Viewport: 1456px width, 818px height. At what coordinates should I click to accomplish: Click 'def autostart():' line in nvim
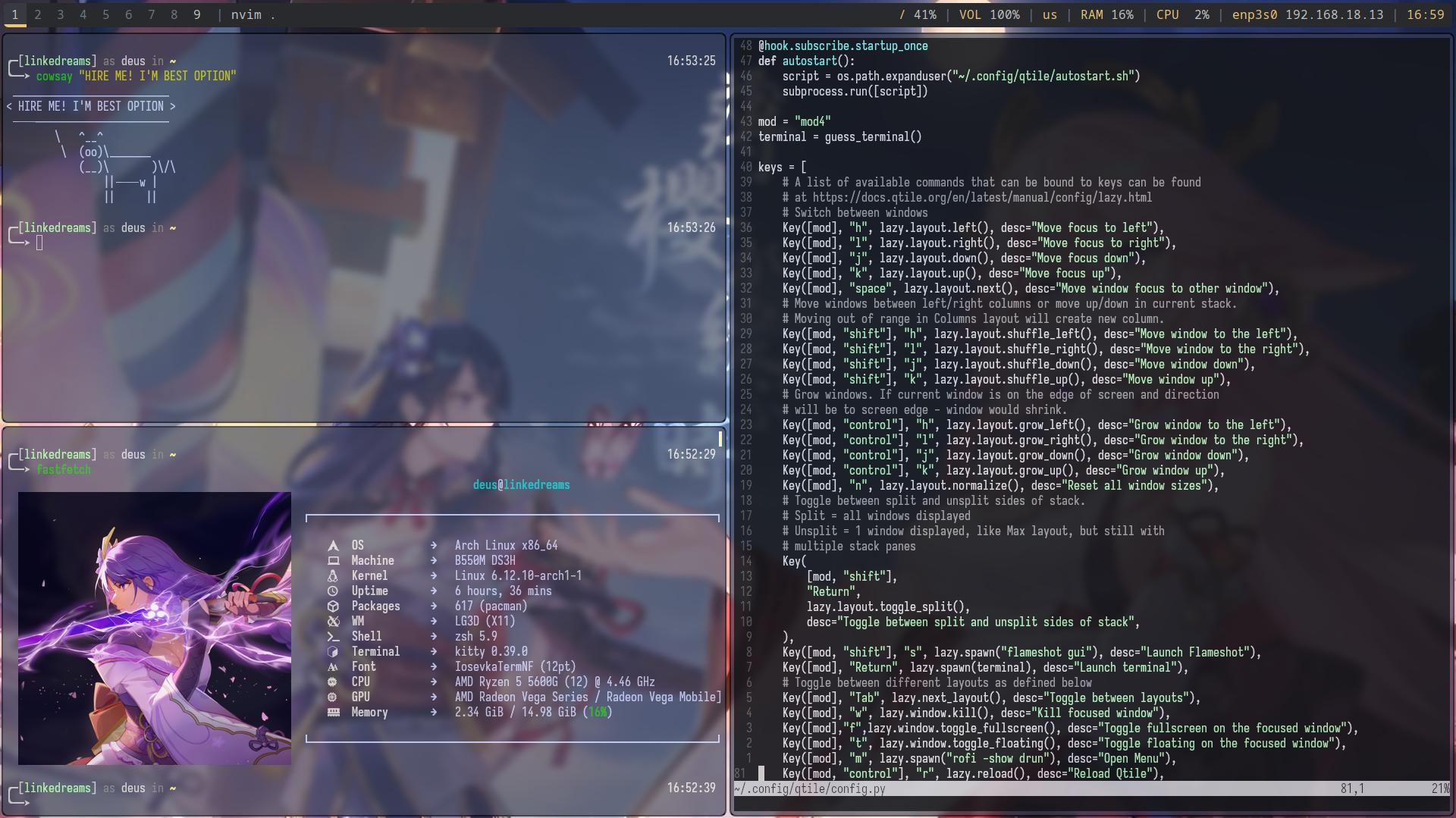[x=806, y=61]
